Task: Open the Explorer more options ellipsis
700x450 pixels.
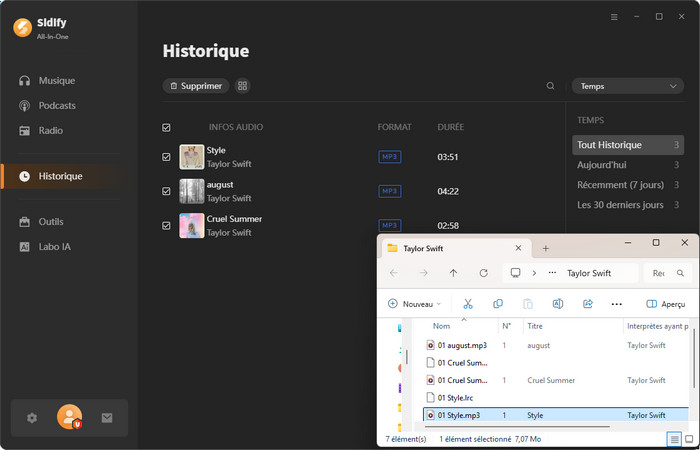Action: pos(616,304)
